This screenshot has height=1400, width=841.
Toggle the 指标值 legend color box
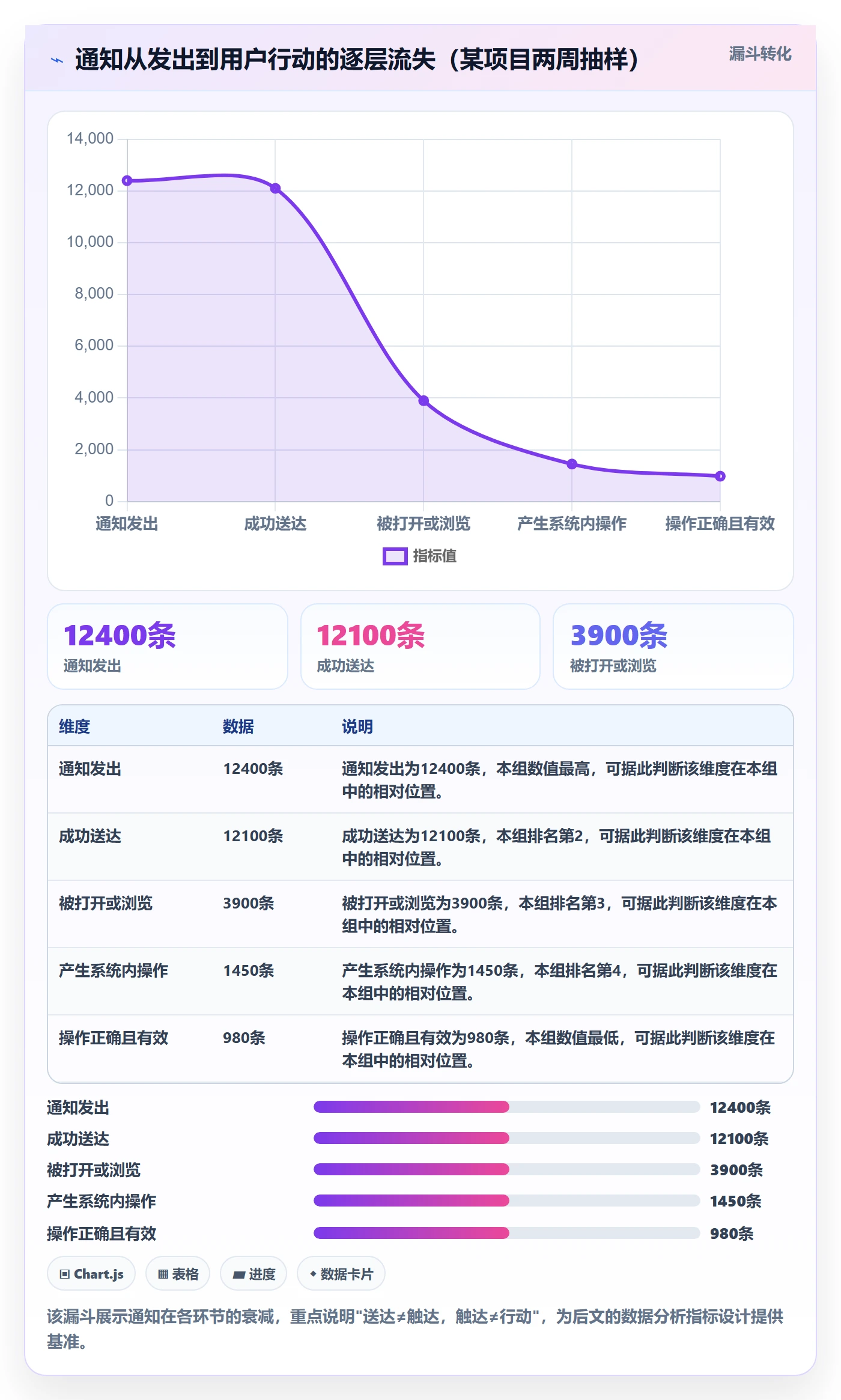[x=395, y=556]
